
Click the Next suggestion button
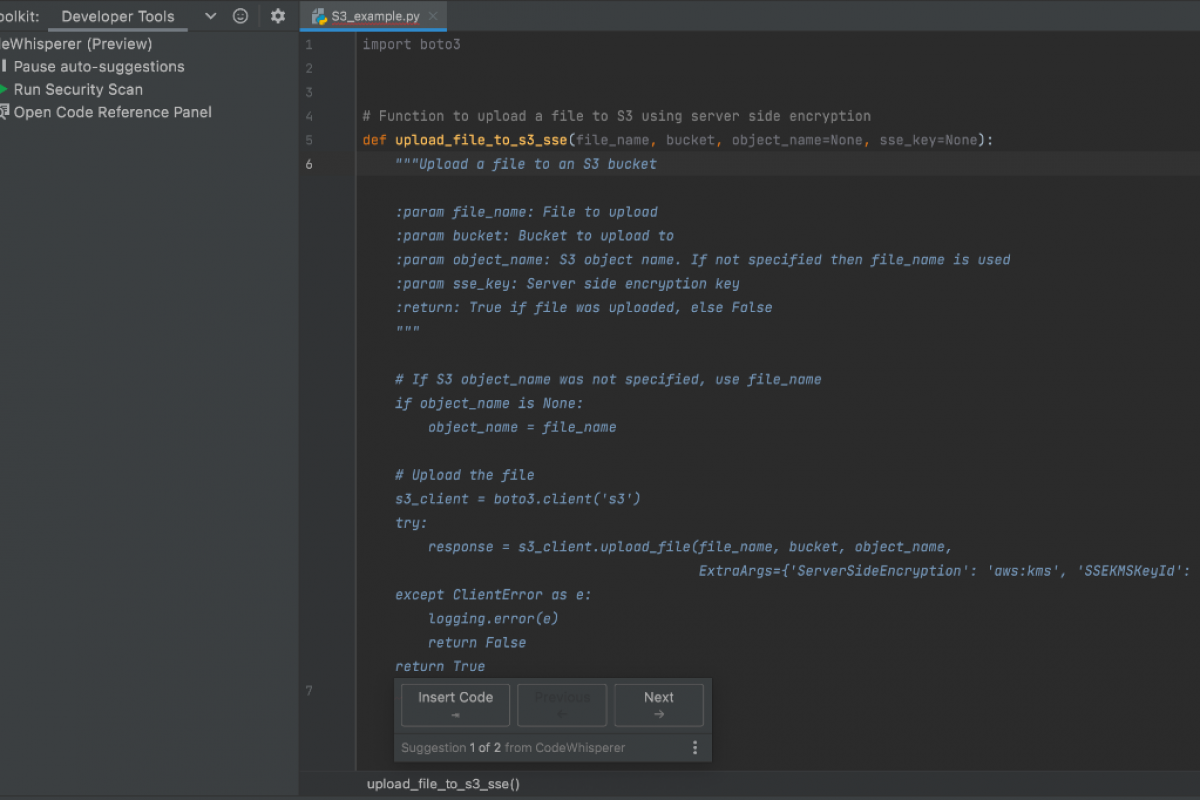click(x=659, y=705)
